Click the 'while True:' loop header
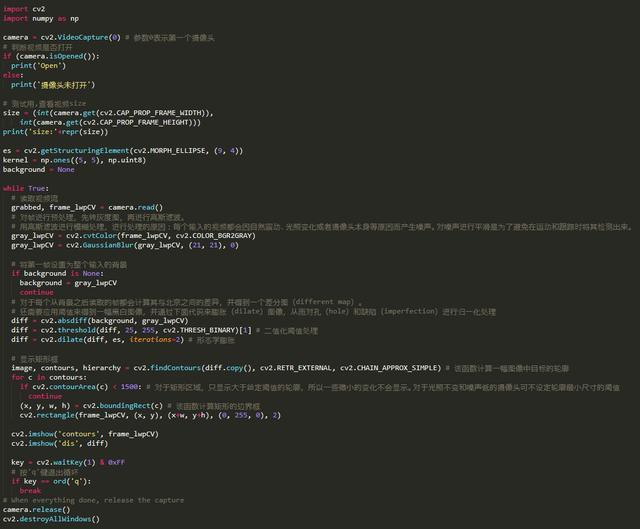Viewport: 640px width, 529px height. (x=26, y=188)
